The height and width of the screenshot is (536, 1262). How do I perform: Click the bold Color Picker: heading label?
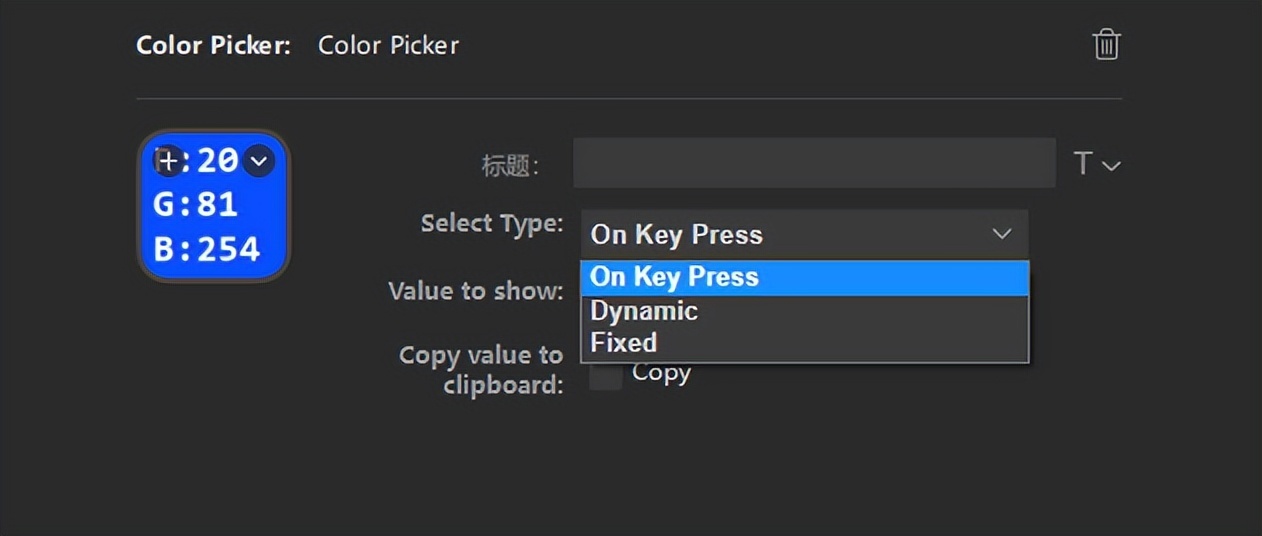click(213, 46)
